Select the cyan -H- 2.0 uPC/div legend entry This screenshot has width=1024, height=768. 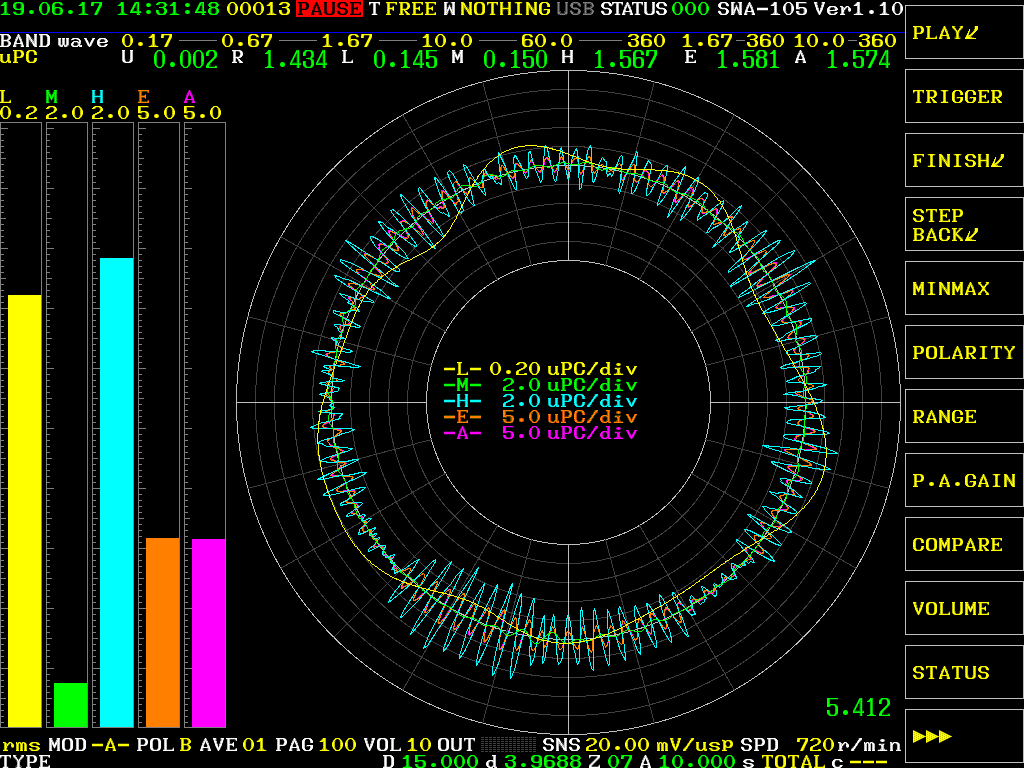540,401
